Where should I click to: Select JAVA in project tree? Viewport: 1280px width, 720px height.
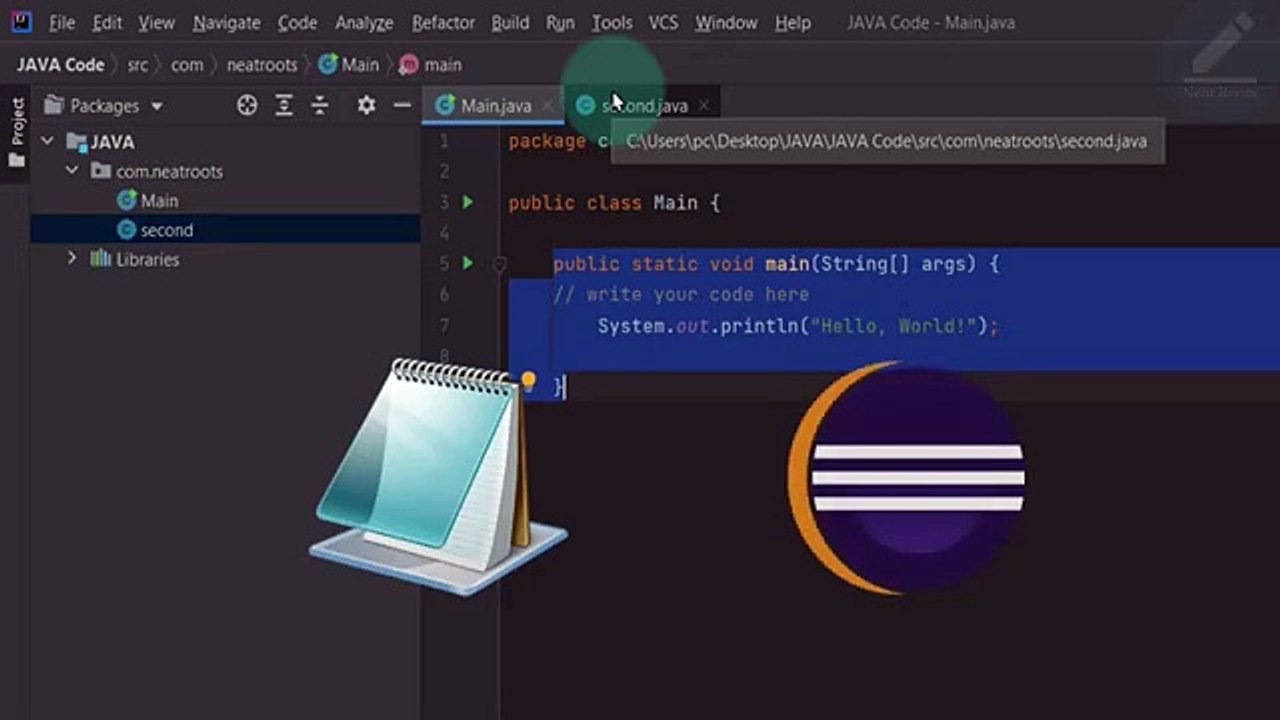(x=112, y=142)
